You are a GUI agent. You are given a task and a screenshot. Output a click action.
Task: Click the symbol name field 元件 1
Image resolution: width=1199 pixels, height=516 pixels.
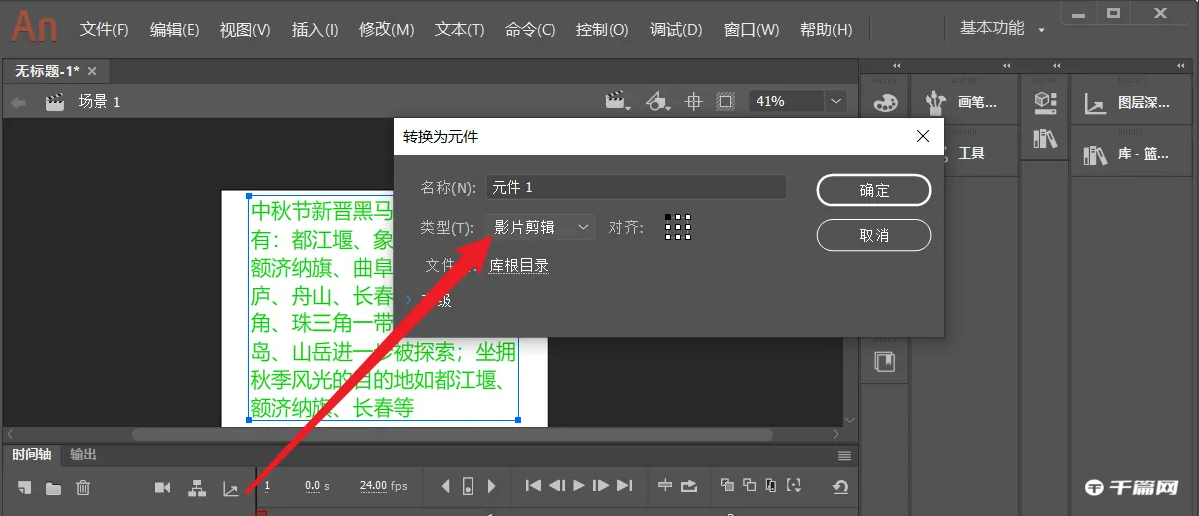(636, 187)
